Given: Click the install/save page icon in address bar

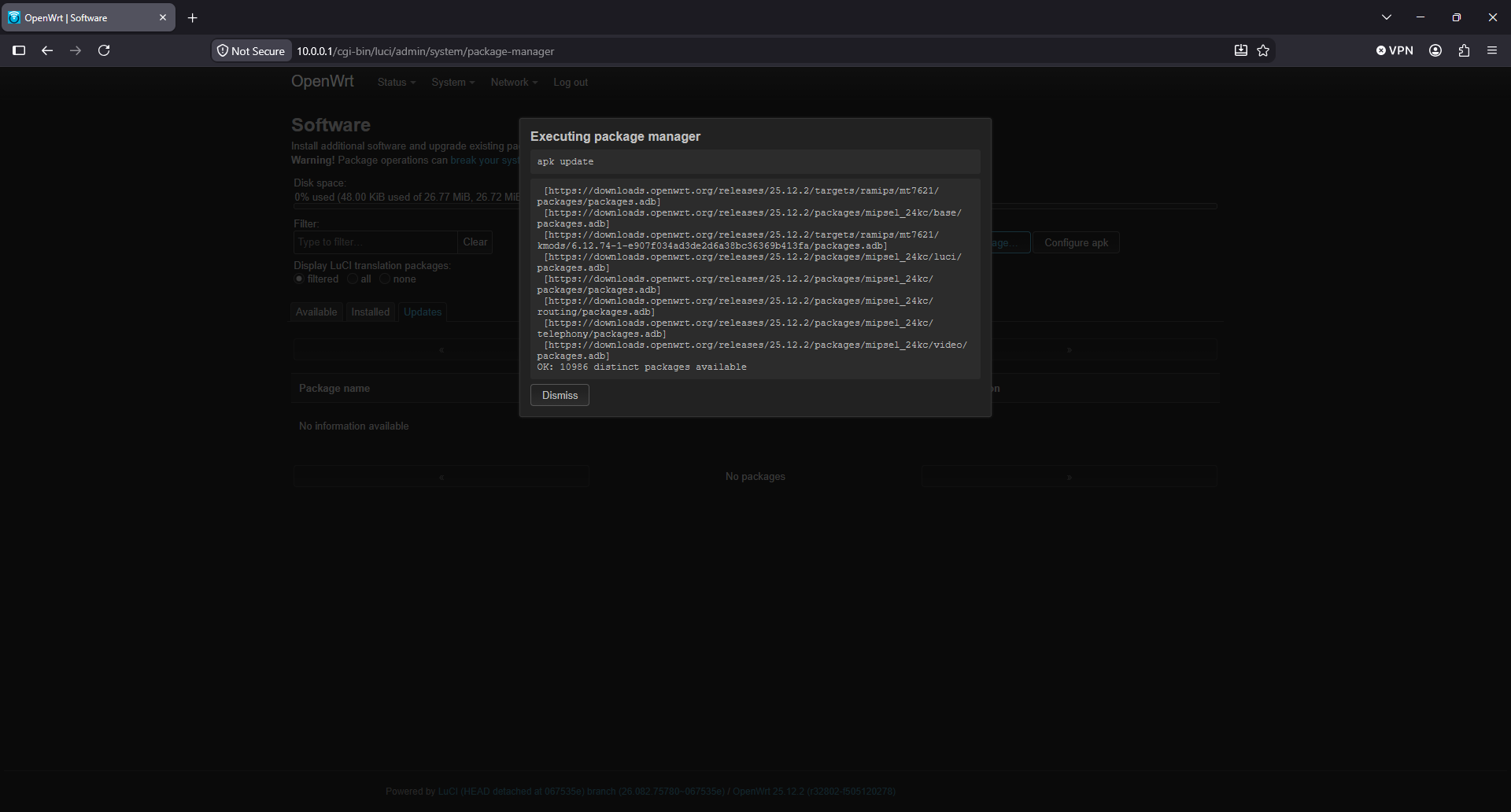Looking at the screenshot, I should 1240,50.
